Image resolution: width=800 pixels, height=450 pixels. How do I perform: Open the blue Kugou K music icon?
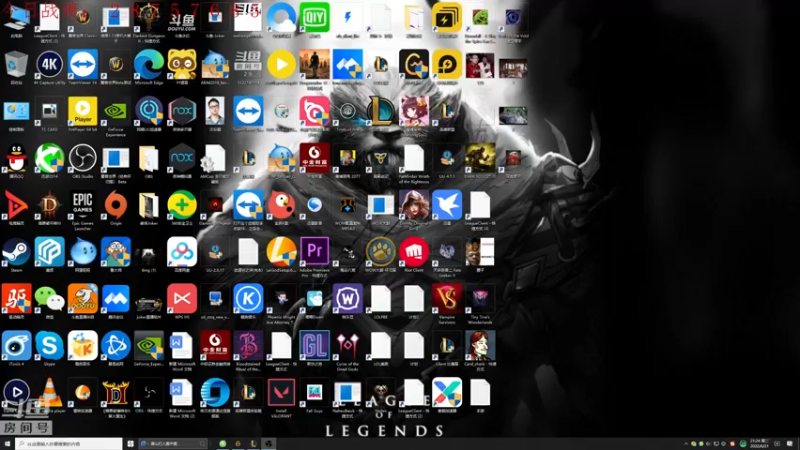pyautogui.click(x=248, y=299)
